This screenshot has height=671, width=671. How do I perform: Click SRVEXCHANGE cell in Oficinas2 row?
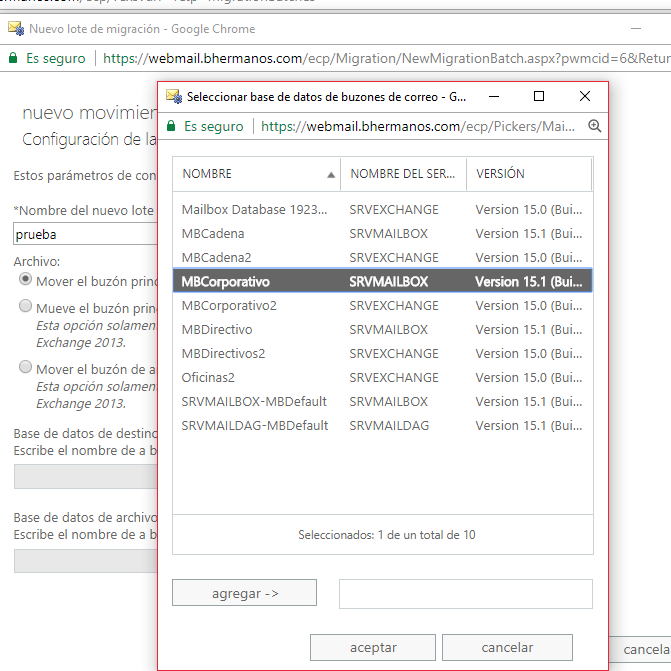(394, 377)
